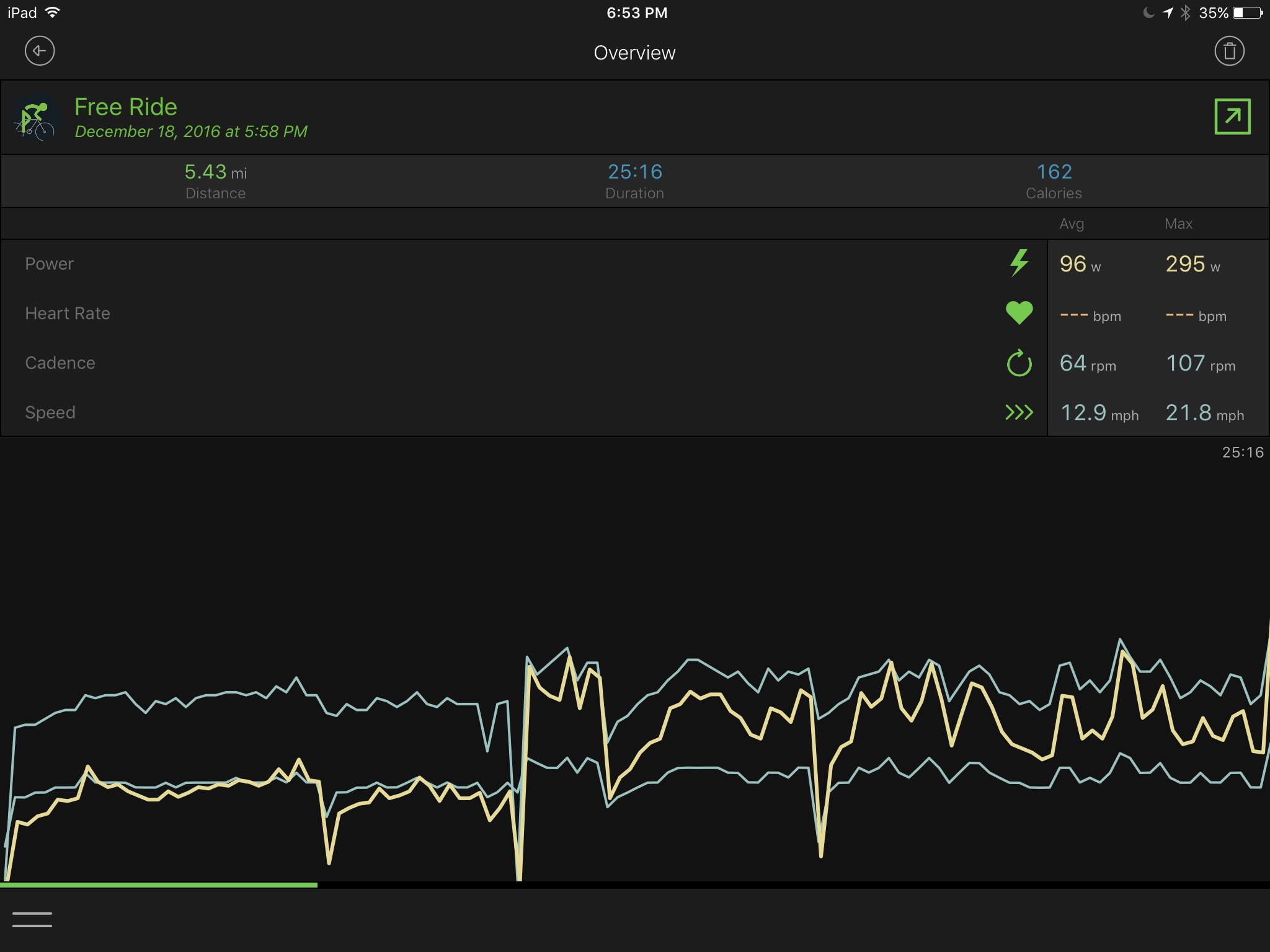
Task: Tap the Overview page title
Action: click(634, 53)
